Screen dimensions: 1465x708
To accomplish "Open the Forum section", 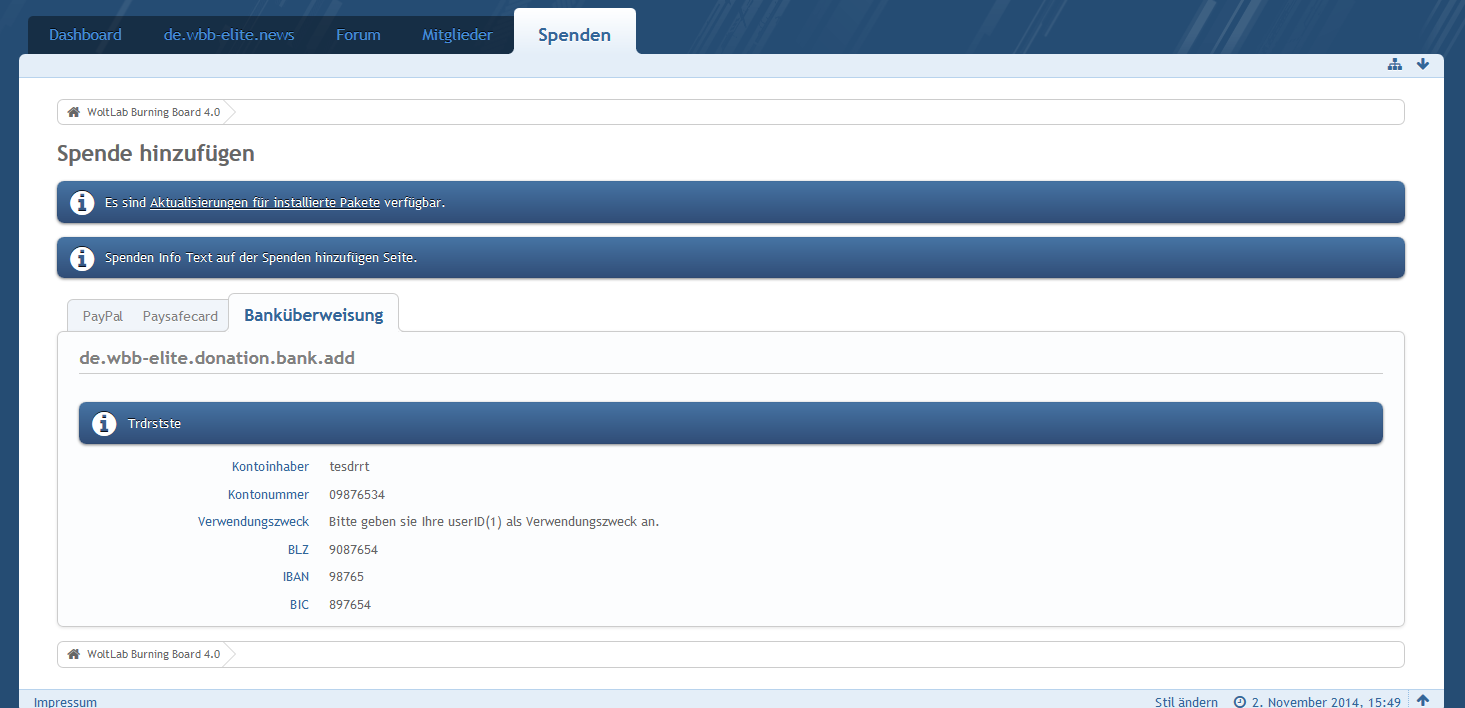I will tap(358, 35).
